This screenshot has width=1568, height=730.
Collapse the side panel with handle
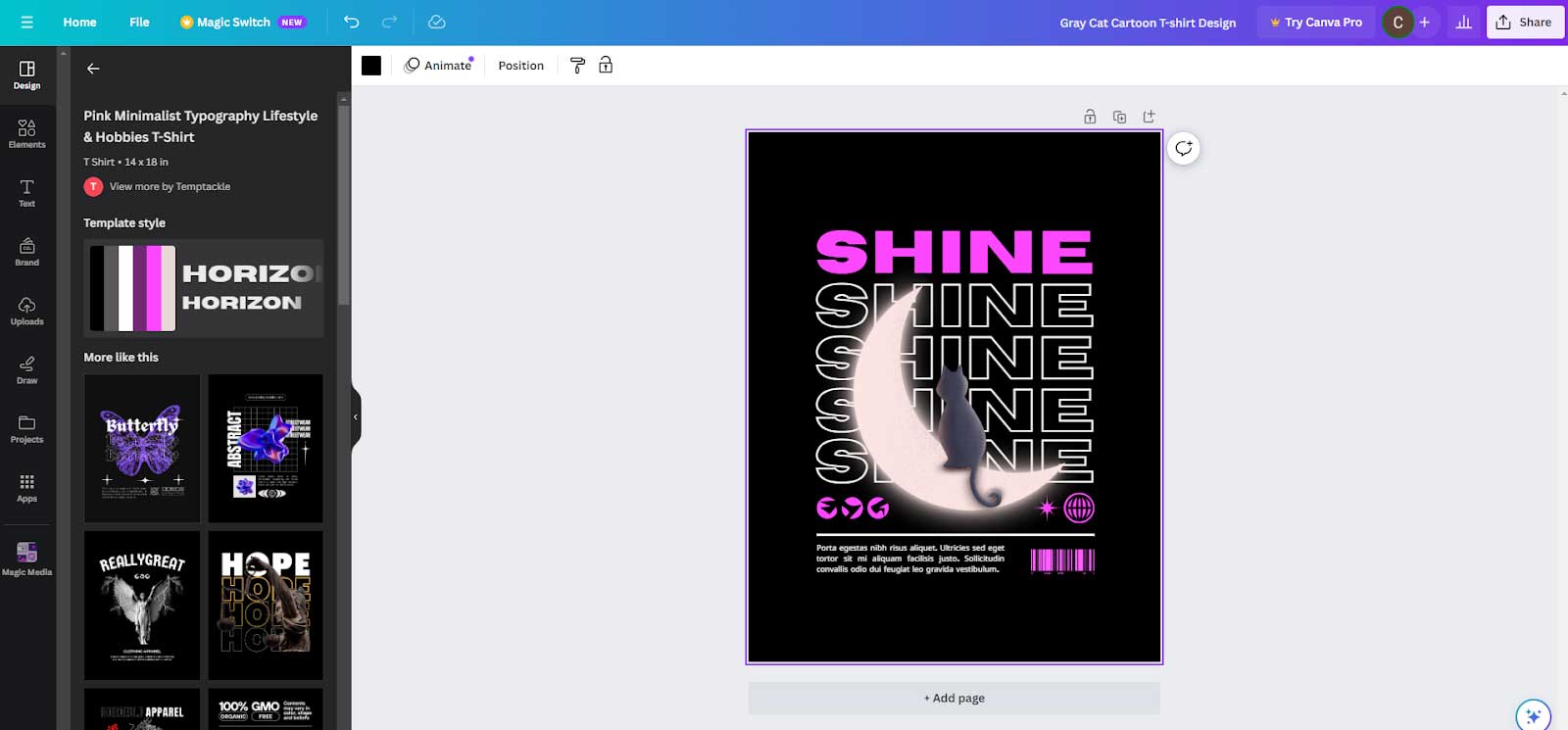click(x=356, y=416)
